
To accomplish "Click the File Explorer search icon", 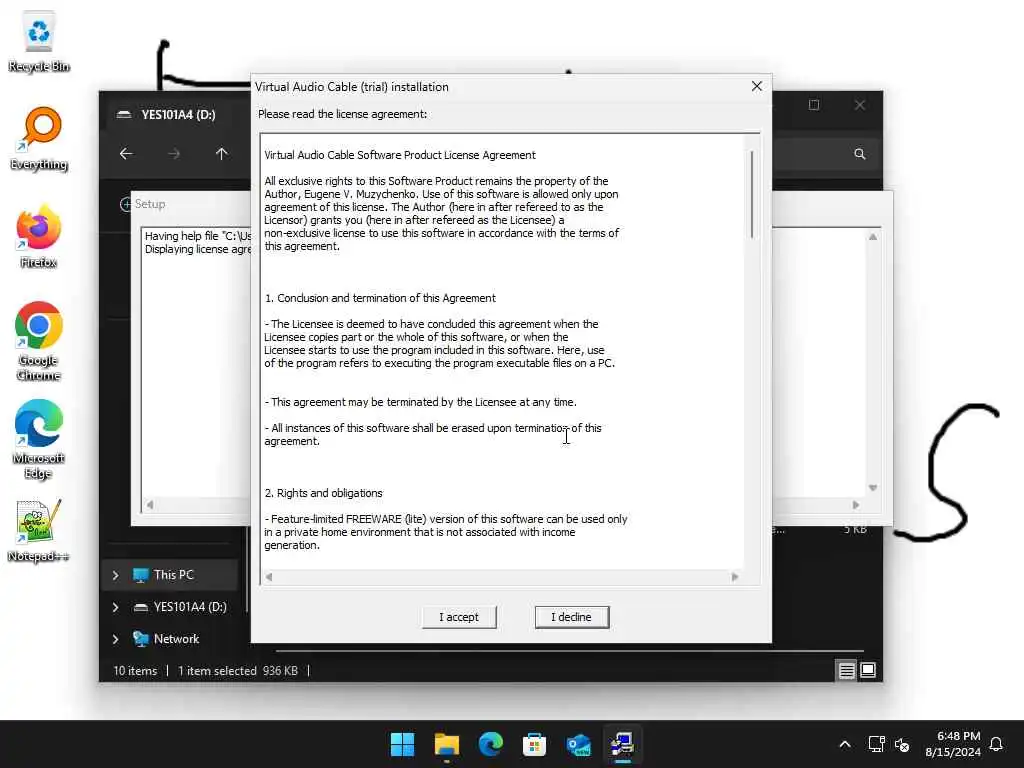I will tap(859, 154).
